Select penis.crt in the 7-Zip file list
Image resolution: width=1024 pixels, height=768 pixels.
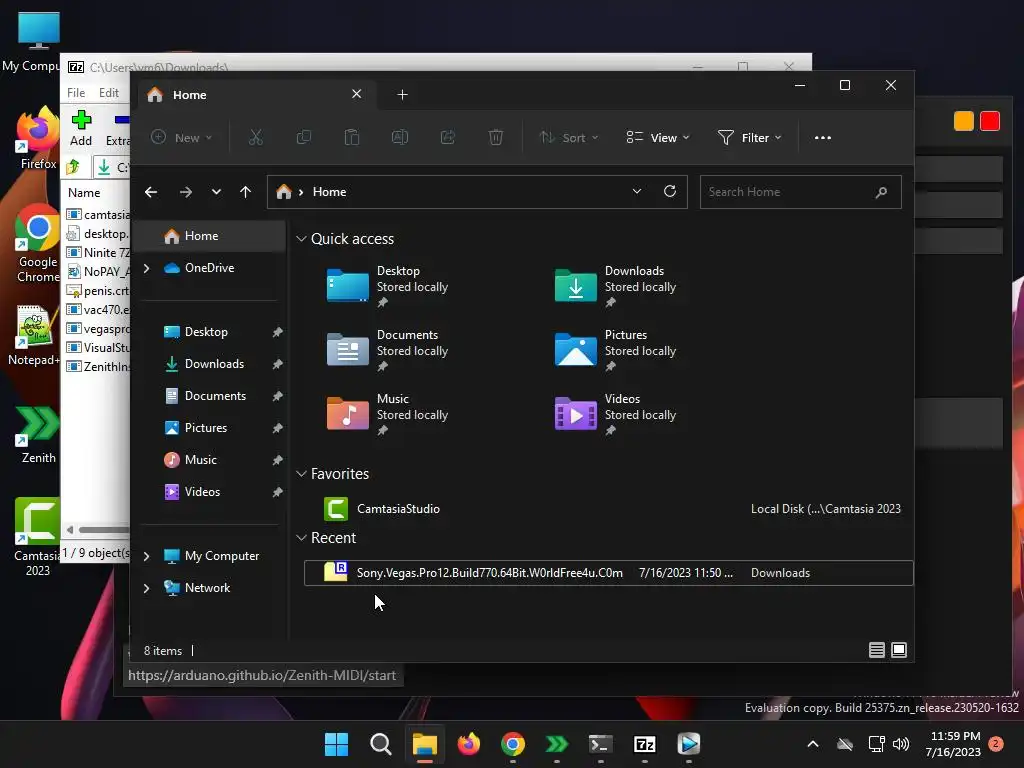click(98, 291)
